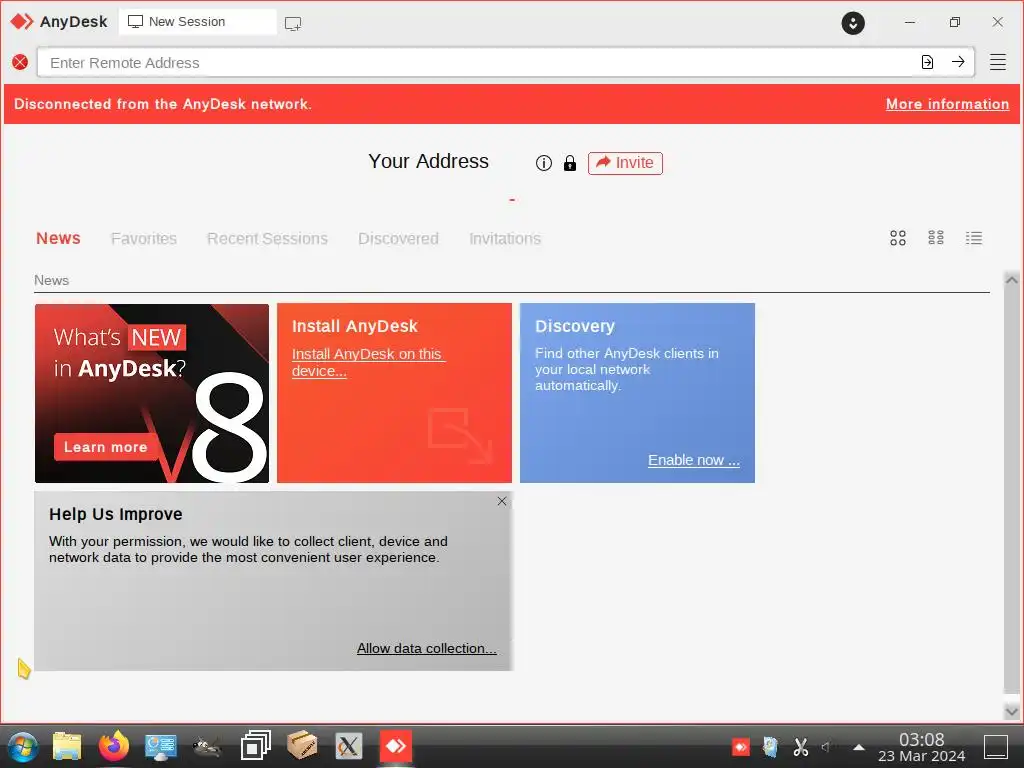
Task: Click the address info icon
Action: click(x=543, y=163)
